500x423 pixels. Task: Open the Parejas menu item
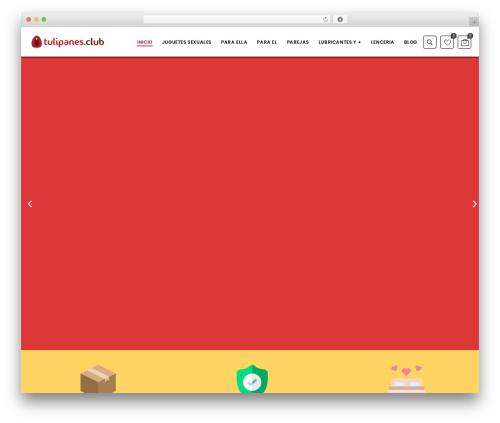click(x=298, y=42)
